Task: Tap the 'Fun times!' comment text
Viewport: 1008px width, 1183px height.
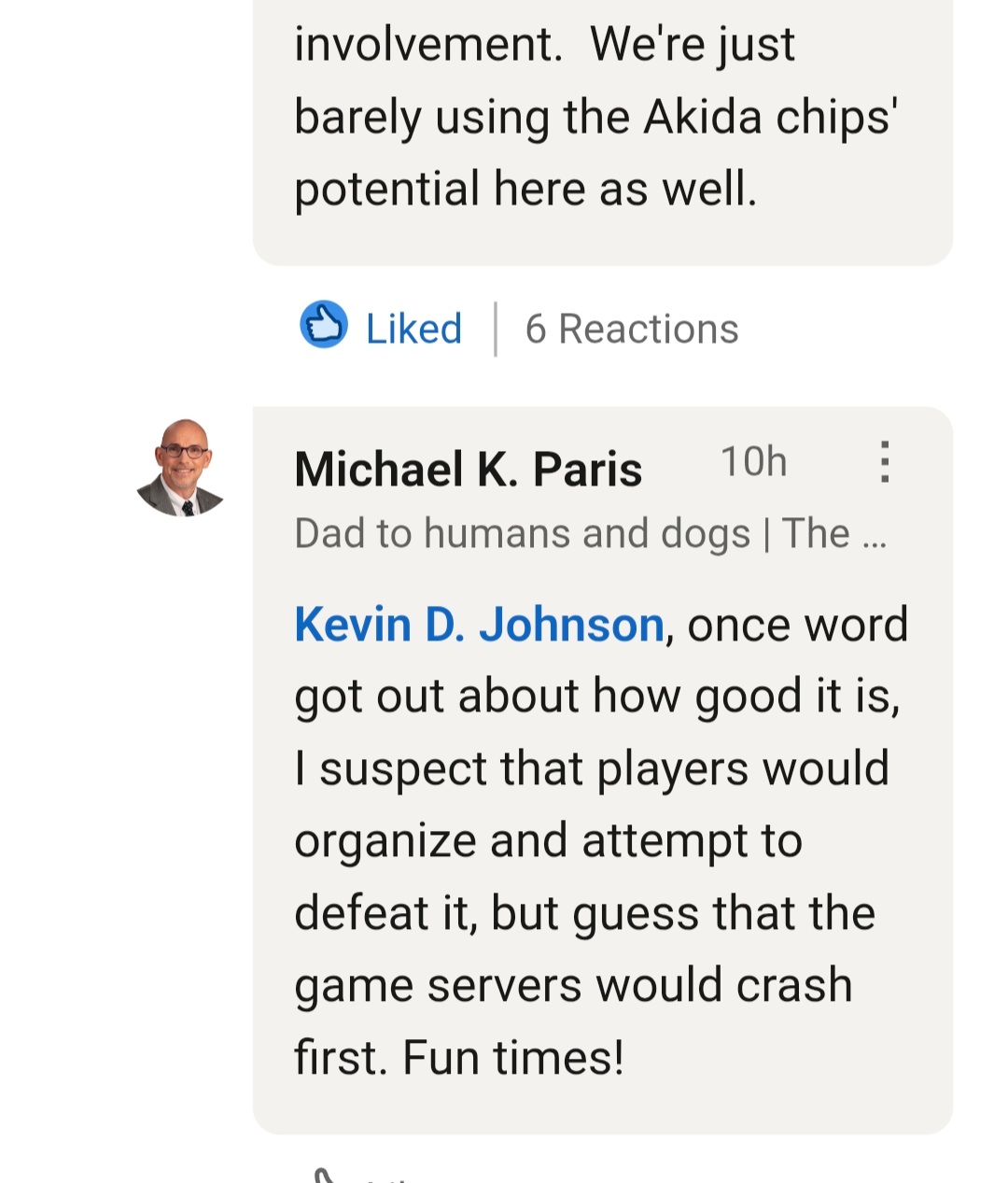Action: click(512, 1058)
